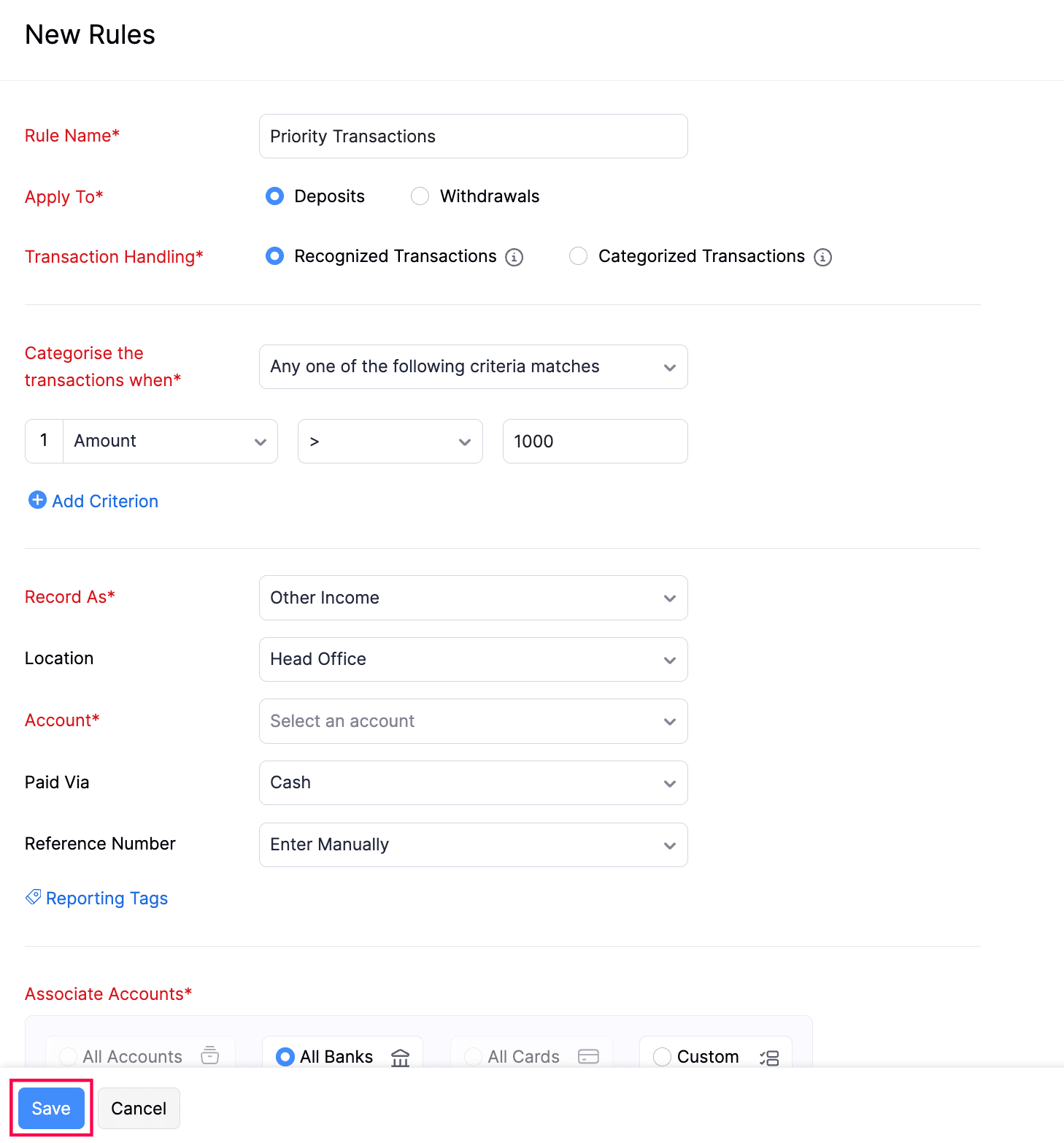Click the Custom list icon
Image resolution: width=1064 pixels, height=1143 pixels.
click(769, 1058)
